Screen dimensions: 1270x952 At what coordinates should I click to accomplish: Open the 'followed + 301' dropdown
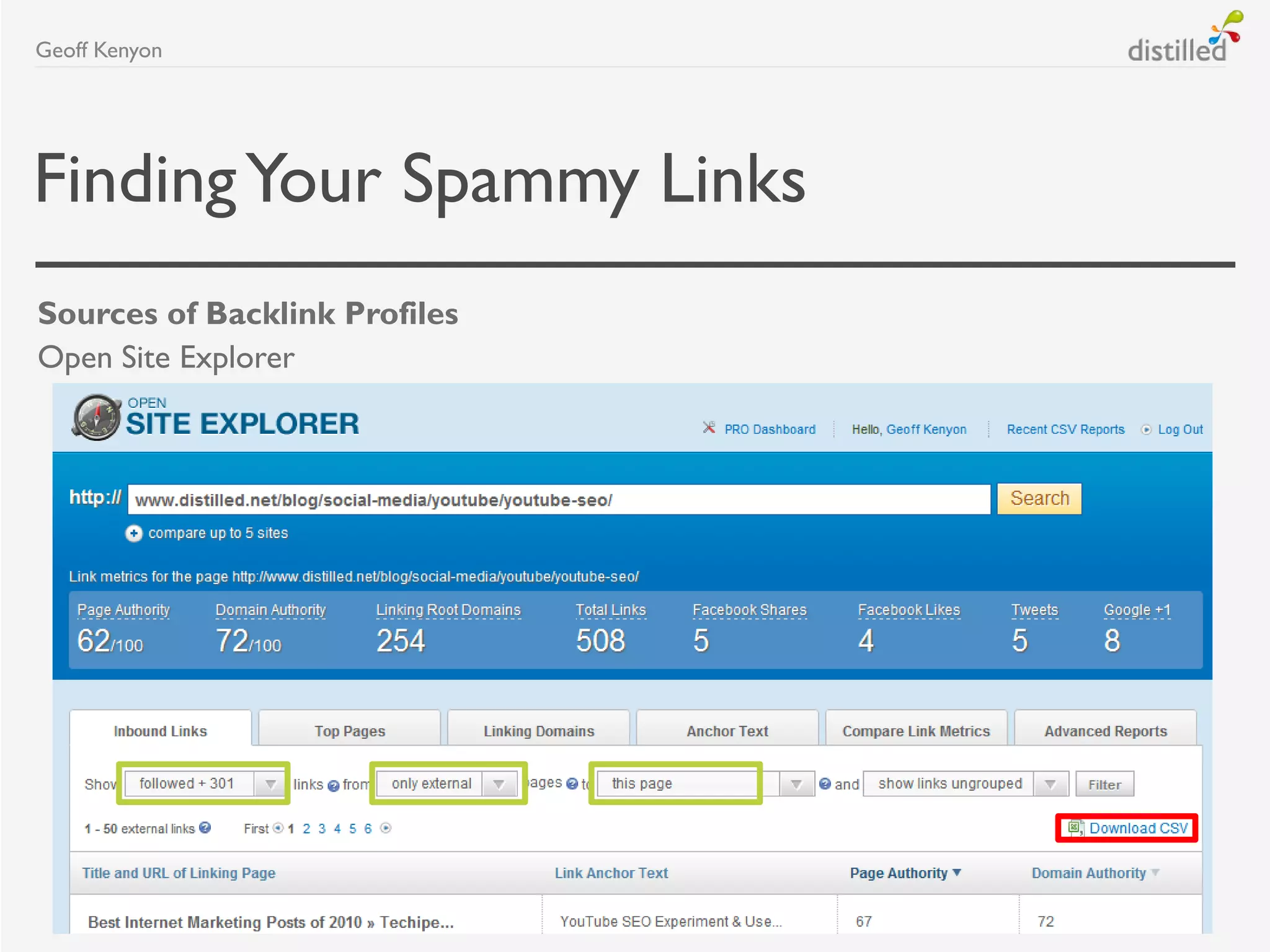pyautogui.click(x=205, y=783)
